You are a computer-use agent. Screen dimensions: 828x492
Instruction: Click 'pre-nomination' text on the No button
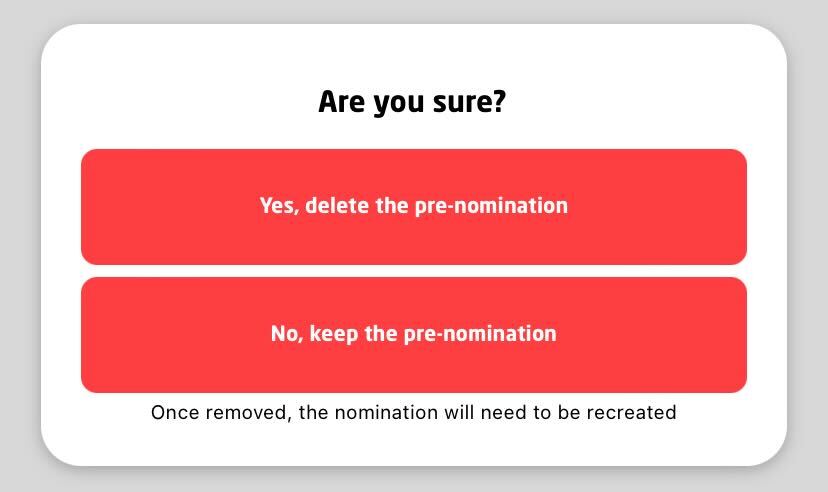pyautogui.click(x=480, y=335)
